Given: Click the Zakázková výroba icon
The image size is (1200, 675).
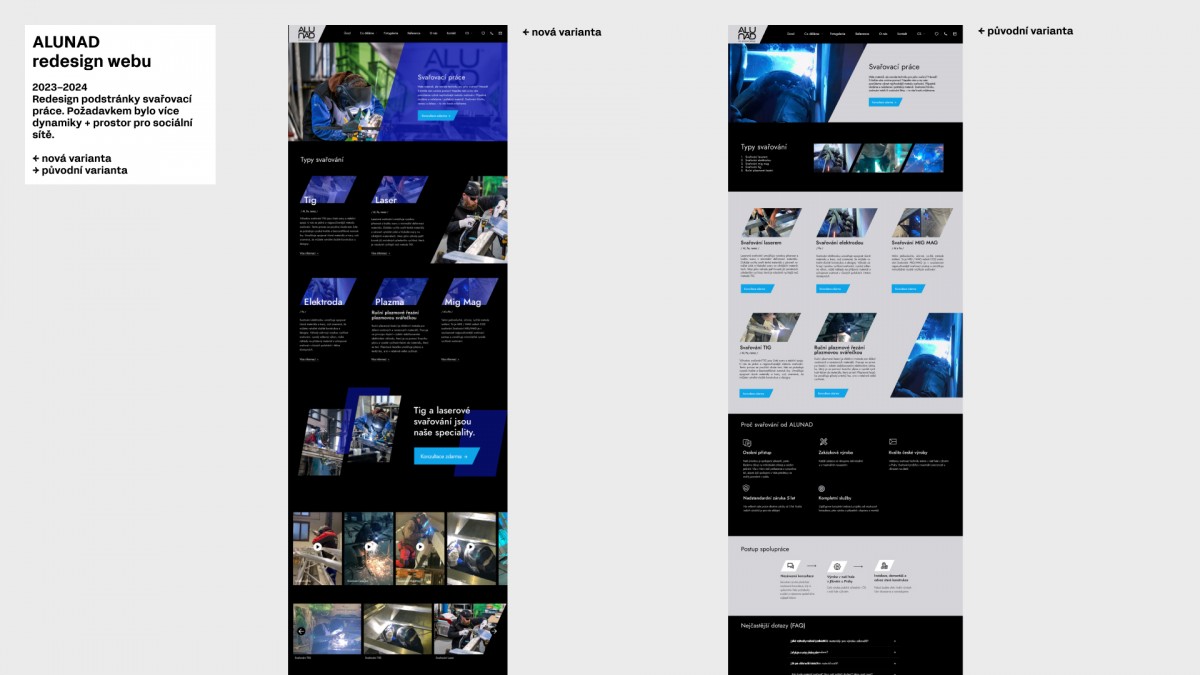Looking at the screenshot, I should 823,442.
